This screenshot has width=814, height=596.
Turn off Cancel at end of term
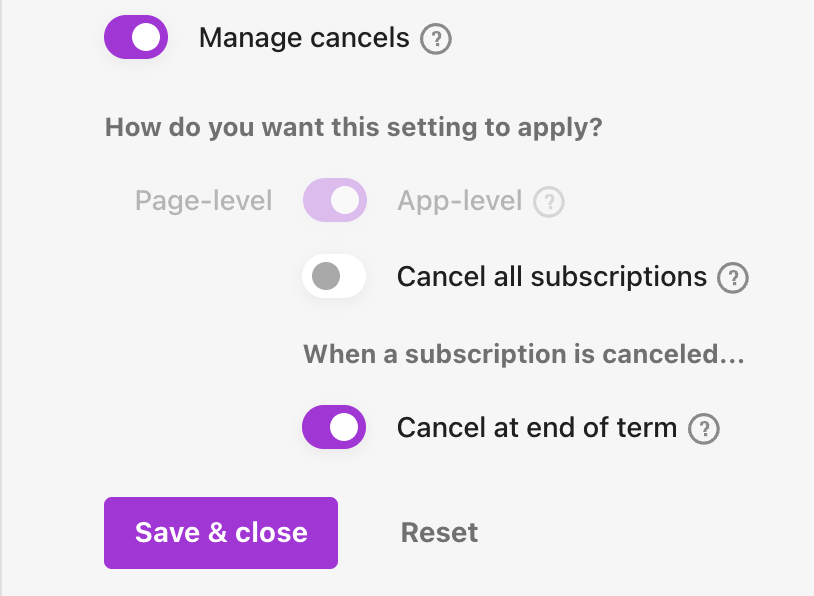click(x=334, y=428)
